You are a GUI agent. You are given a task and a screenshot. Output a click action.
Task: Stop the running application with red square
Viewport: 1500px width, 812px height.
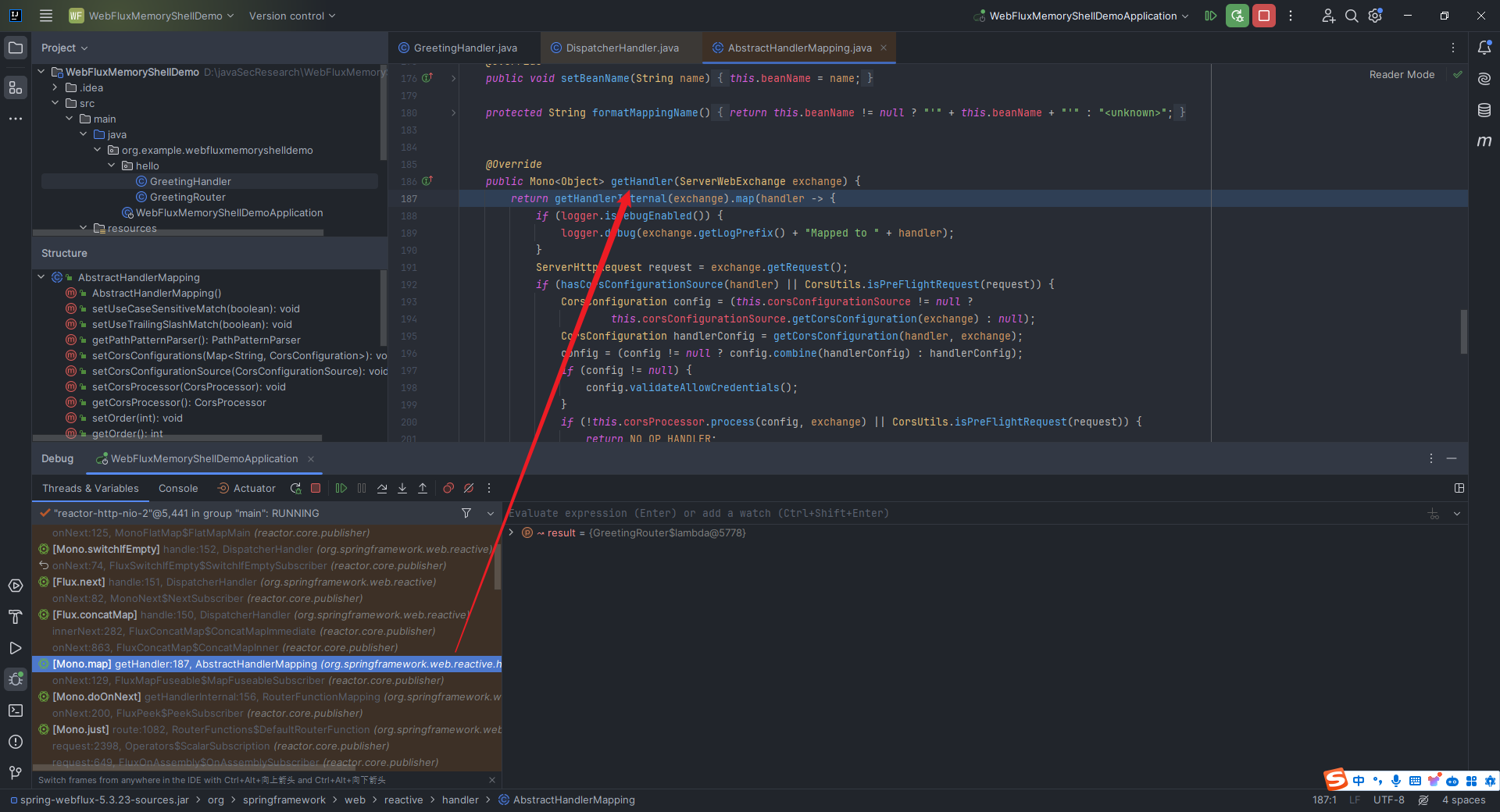click(x=1264, y=16)
